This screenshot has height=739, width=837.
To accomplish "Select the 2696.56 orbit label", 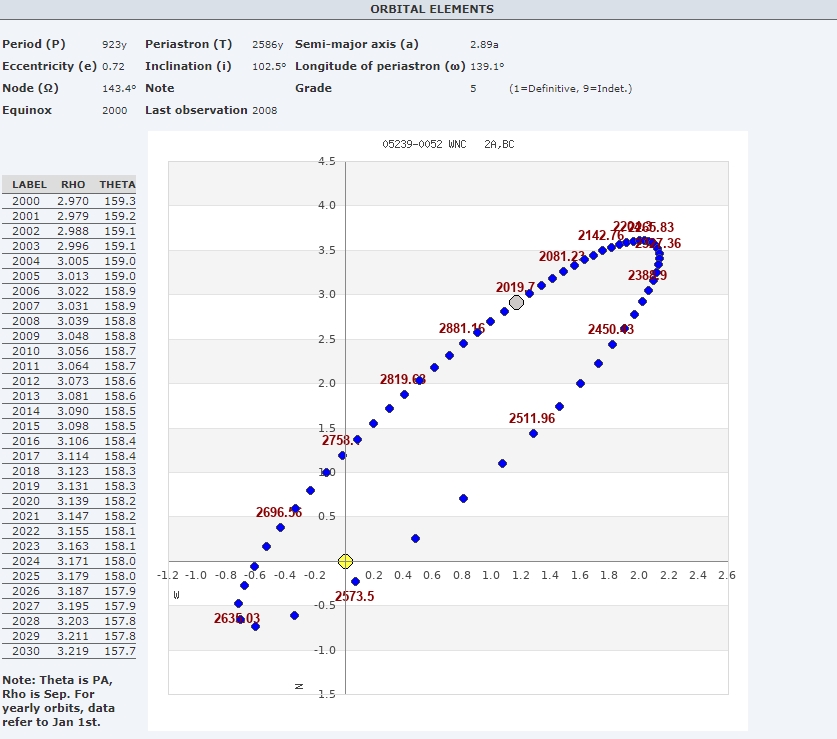I will tap(278, 512).
